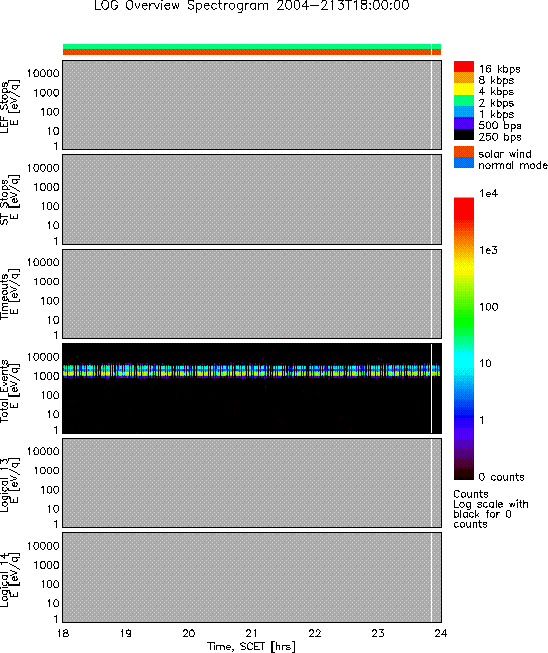Select the ST Stops spectrogram panel
The image size is (548, 653).
(x=252, y=199)
